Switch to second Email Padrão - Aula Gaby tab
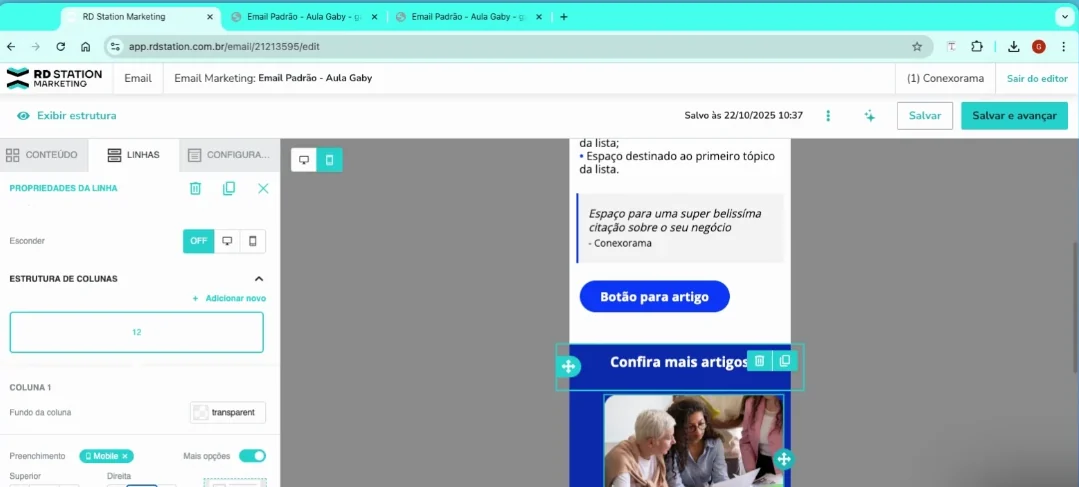The width and height of the screenshot is (1079, 487). click(305, 17)
